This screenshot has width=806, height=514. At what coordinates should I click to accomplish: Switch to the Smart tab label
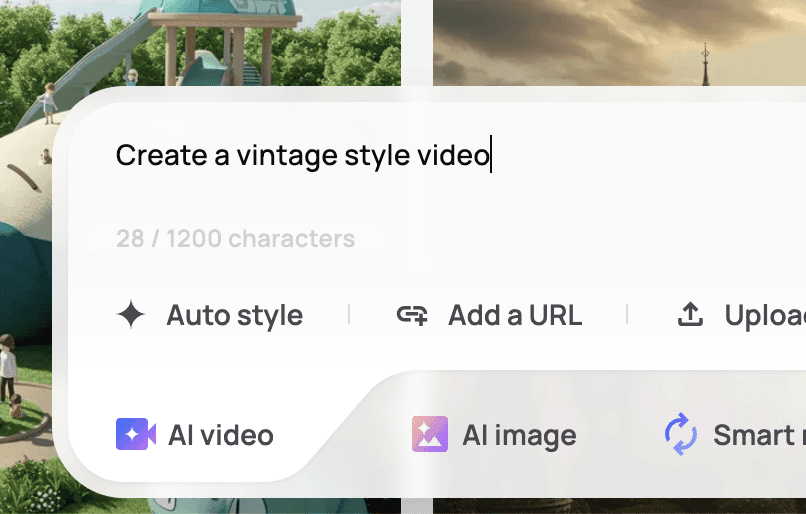[759, 435]
